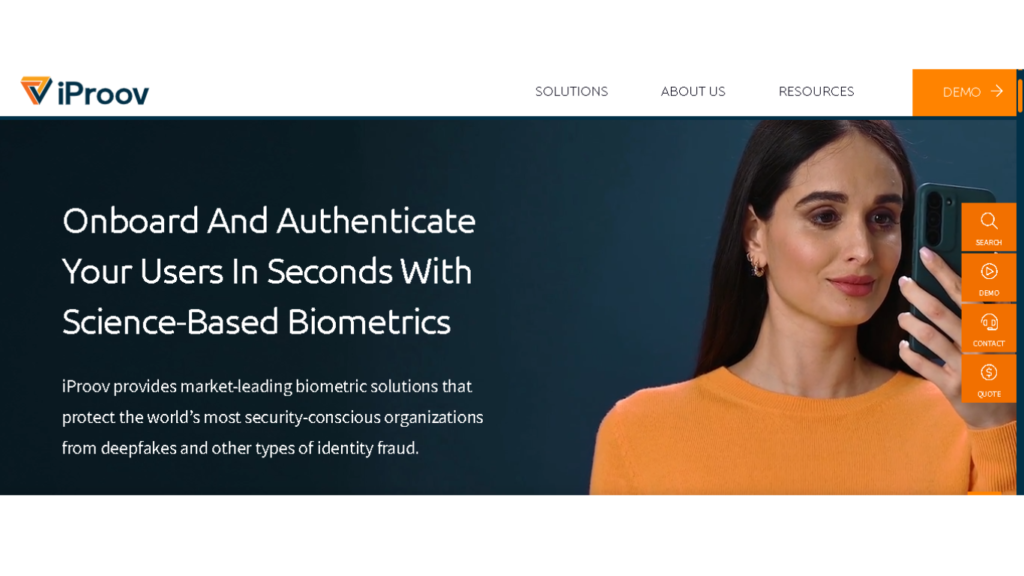The width and height of the screenshot is (1024, 576).
Task: Click the iProov triangular logo icon
Action: click(x=36, y=90)
